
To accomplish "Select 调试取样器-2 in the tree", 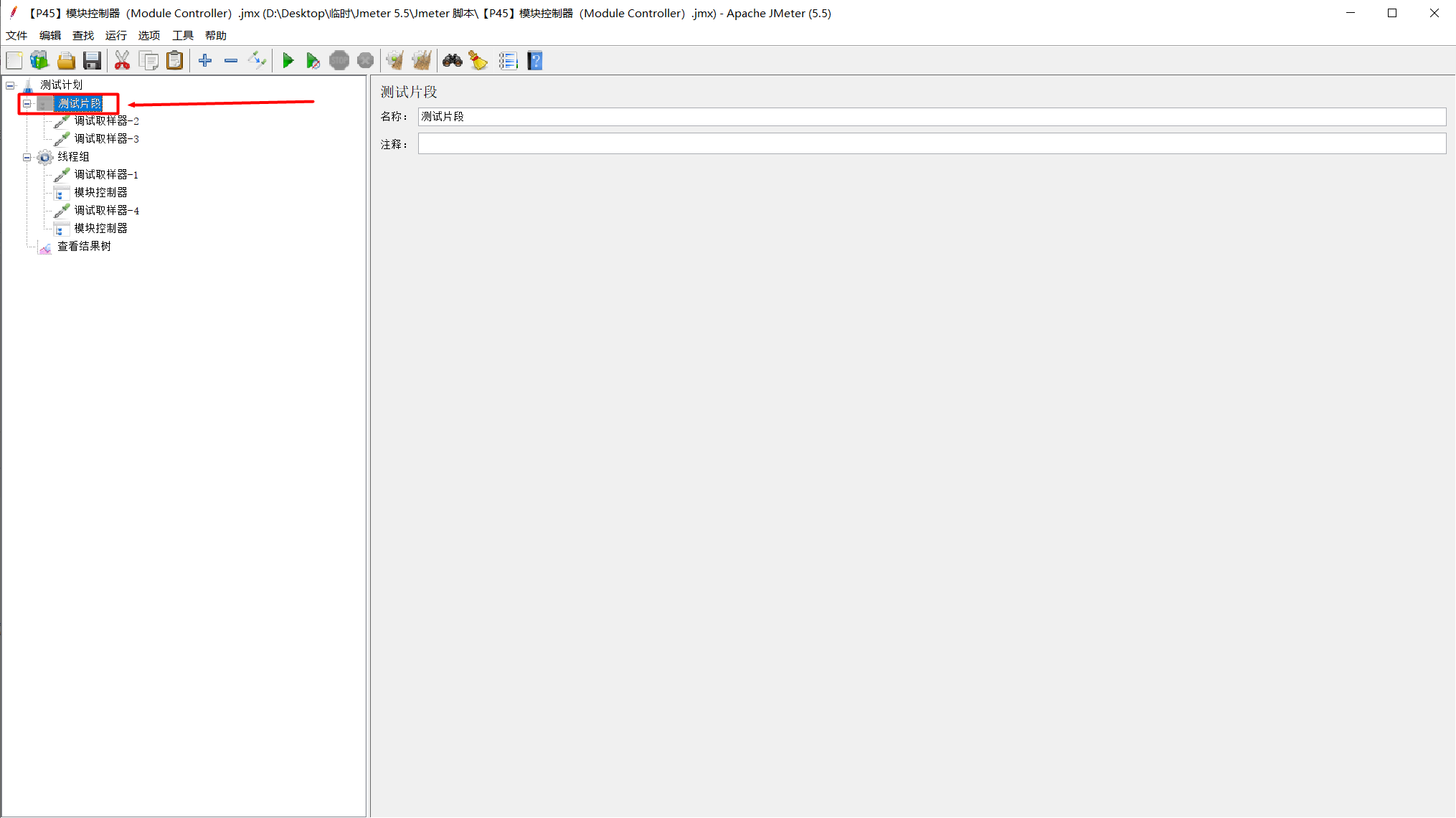I will tap(107, 121).
